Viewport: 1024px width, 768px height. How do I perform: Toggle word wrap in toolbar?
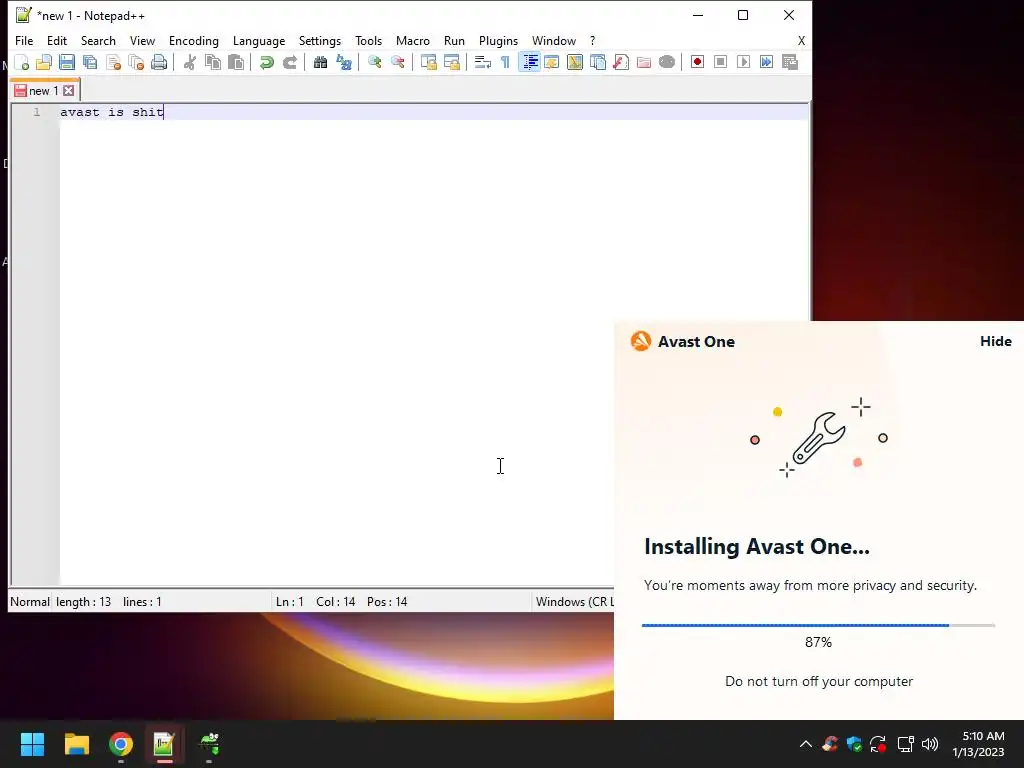[x=483, y=62]
